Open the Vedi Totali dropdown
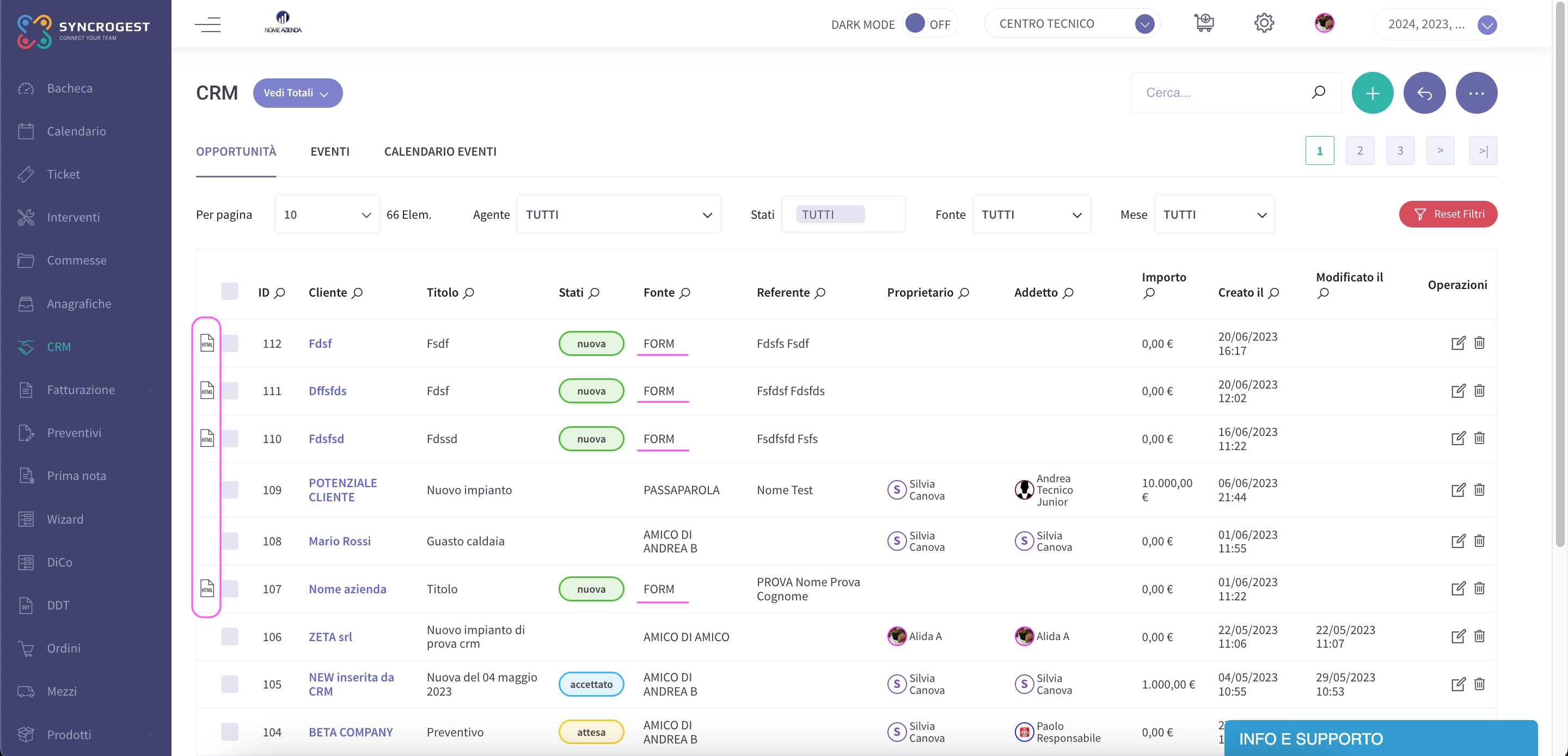Viewport: 1568px width, 756px height. (x=298, y=93)
